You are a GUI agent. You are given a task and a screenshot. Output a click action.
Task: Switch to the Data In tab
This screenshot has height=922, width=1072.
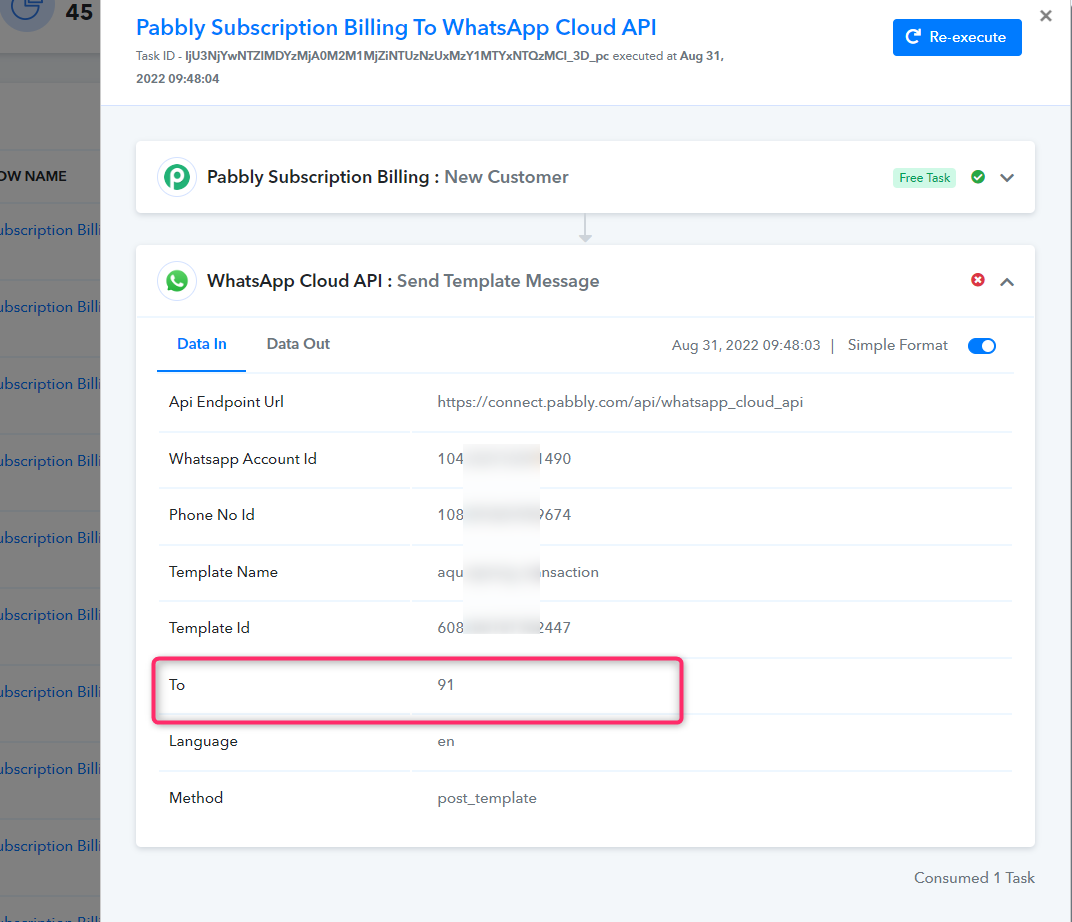(202, 344)
